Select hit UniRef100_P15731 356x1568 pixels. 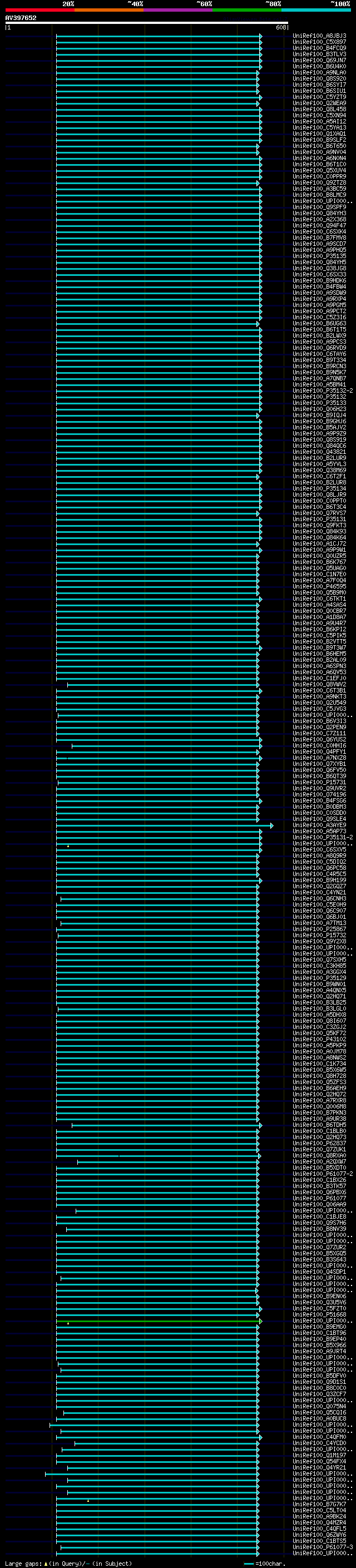coord(319,783)
